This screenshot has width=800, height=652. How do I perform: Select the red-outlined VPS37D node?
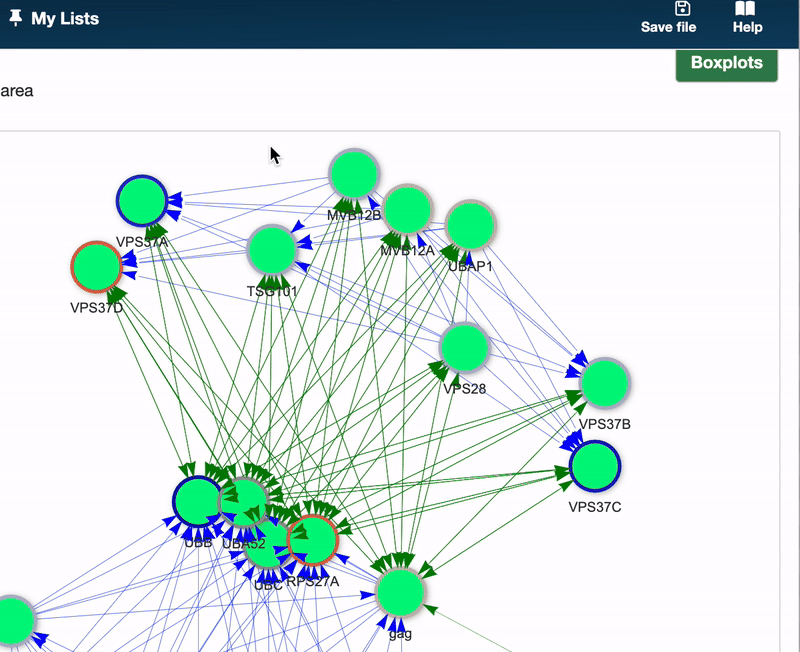tap(97, 267)
